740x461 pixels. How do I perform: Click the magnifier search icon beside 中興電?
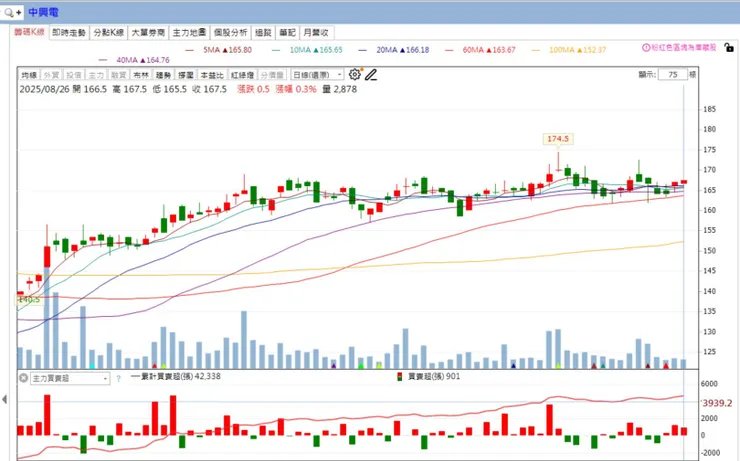coord(9,12)
